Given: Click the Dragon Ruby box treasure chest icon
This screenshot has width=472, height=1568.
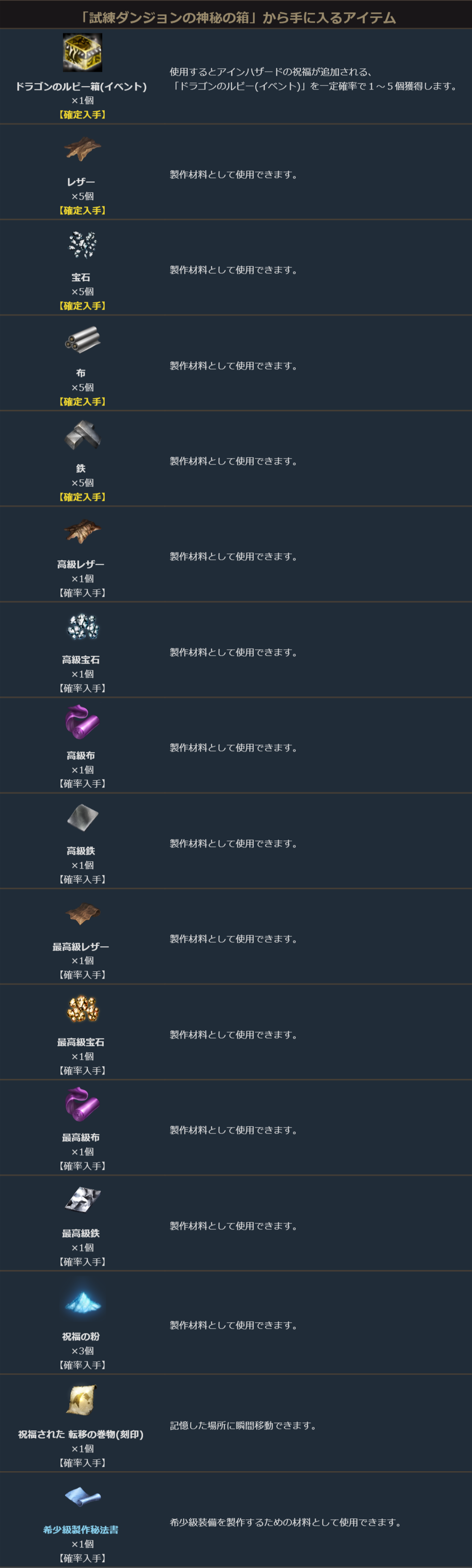Looking at the screenshot, I should (82, 53).
